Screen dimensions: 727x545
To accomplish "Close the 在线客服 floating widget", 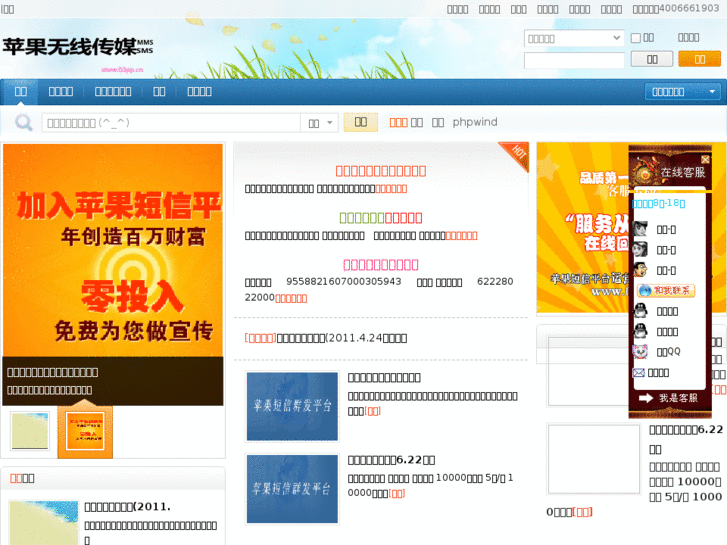I will click(x=705, y=159).
